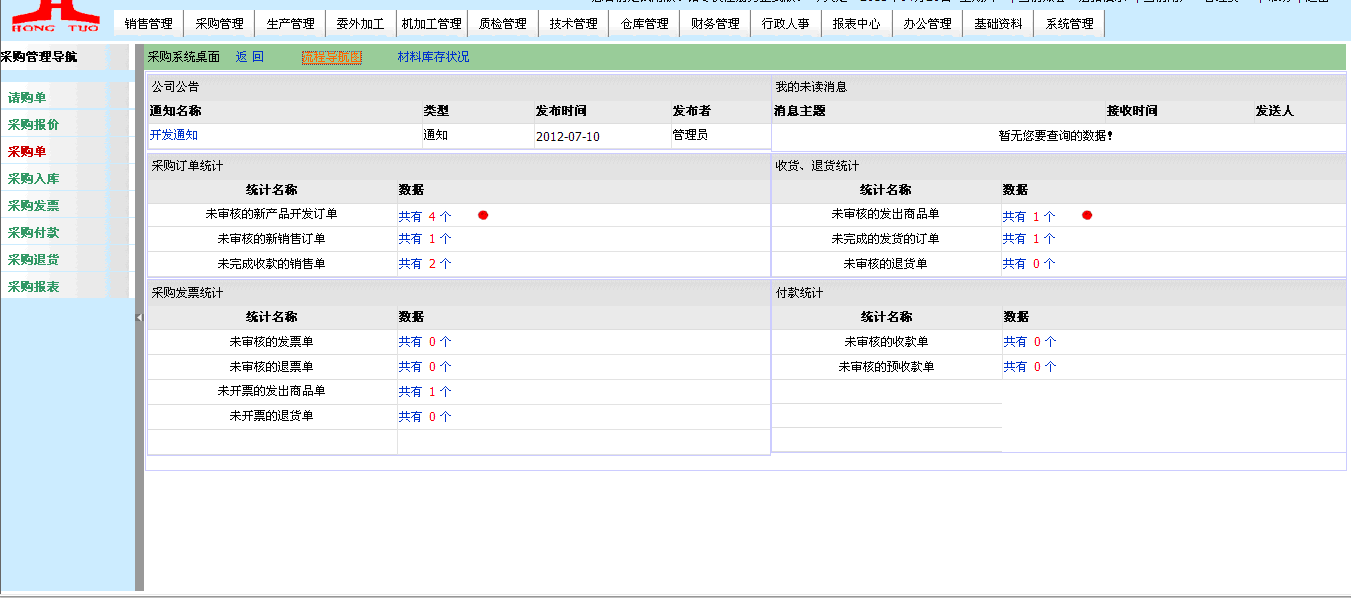Open the 质检管理 menu
1351x598 pixels.
coord(503,24)
